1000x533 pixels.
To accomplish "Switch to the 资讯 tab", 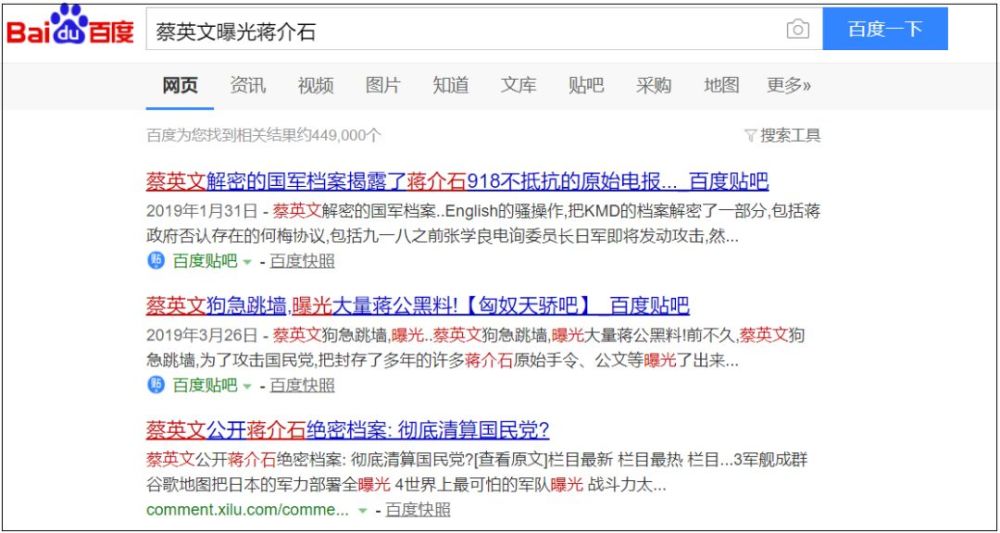I will pyautogui.click(x=248, y=85).
